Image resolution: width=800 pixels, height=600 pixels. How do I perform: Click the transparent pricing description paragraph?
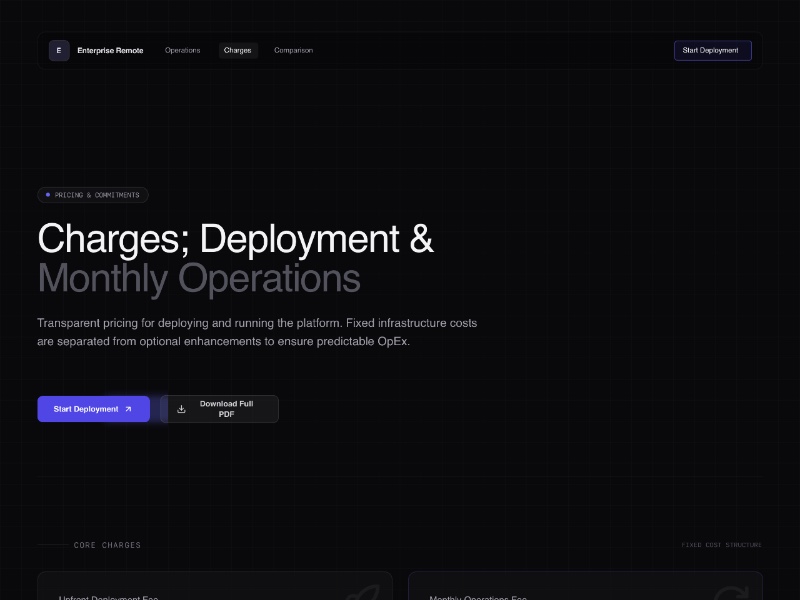pos(257,332)
